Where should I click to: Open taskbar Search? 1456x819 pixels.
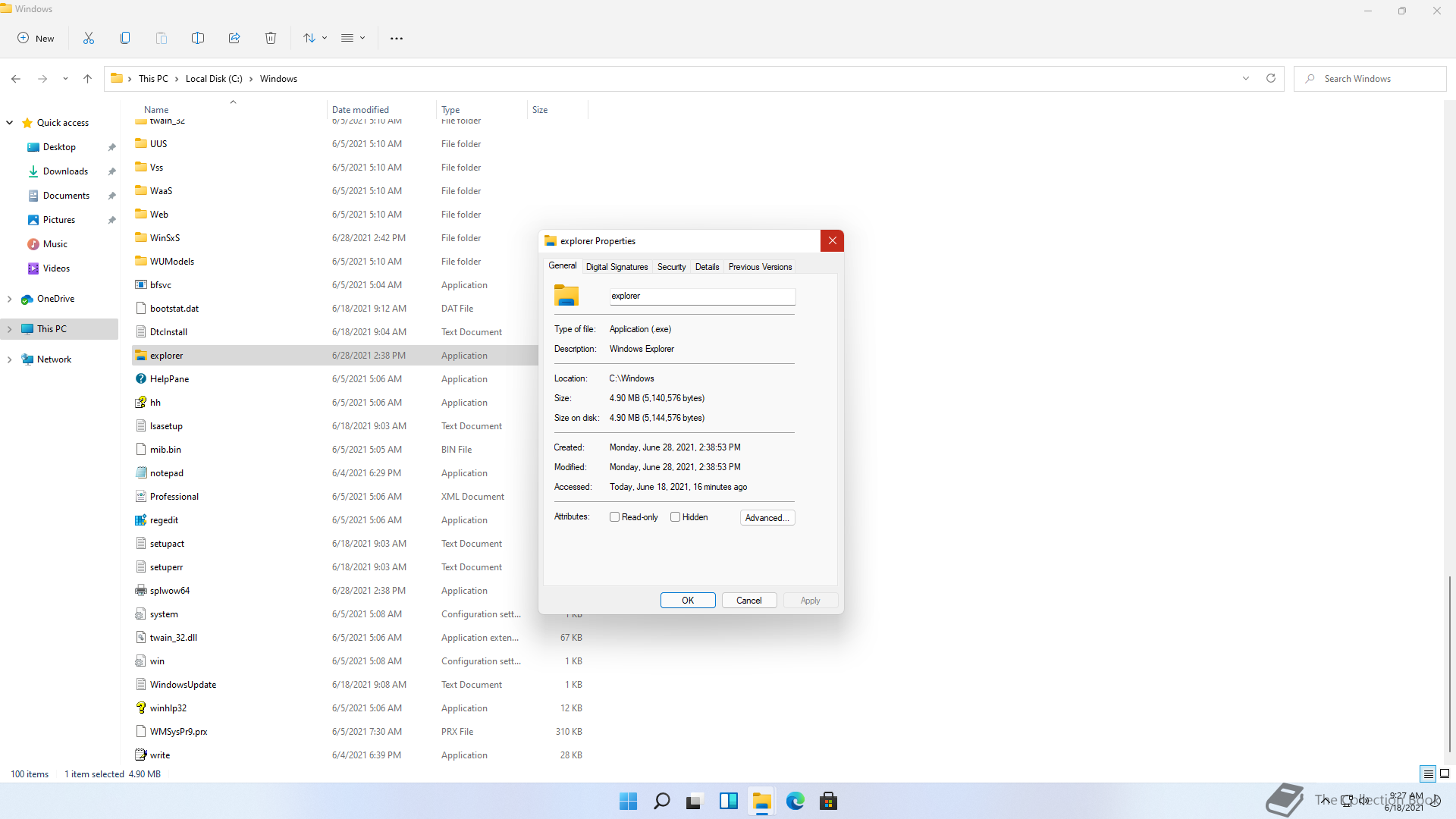coord(662,801)
